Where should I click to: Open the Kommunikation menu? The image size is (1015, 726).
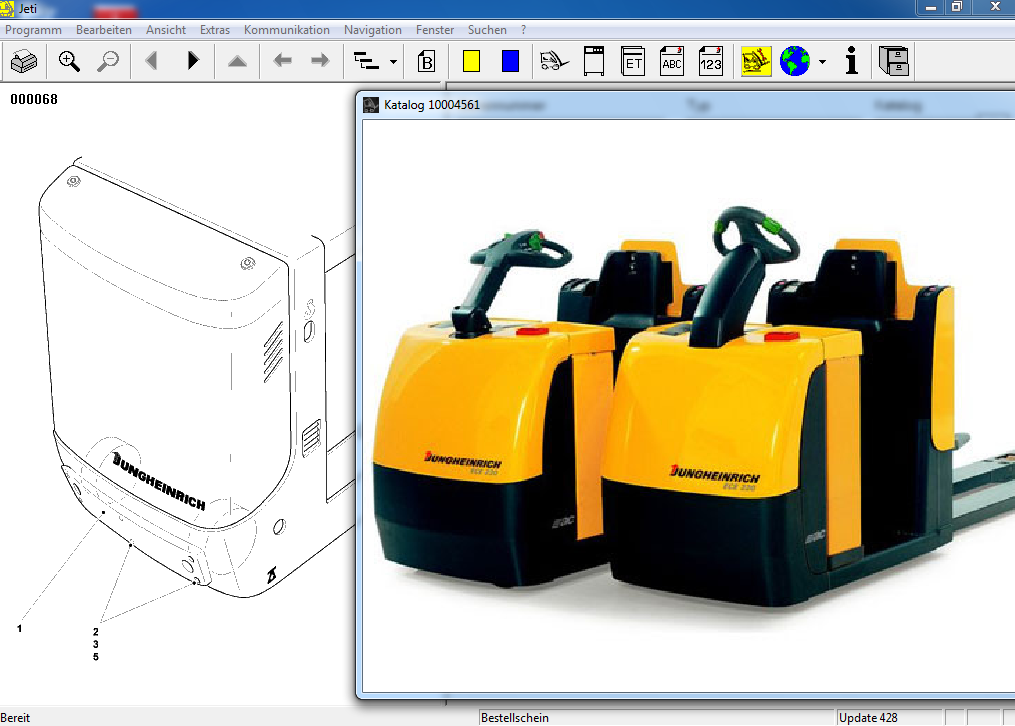[x=286, y=30]
